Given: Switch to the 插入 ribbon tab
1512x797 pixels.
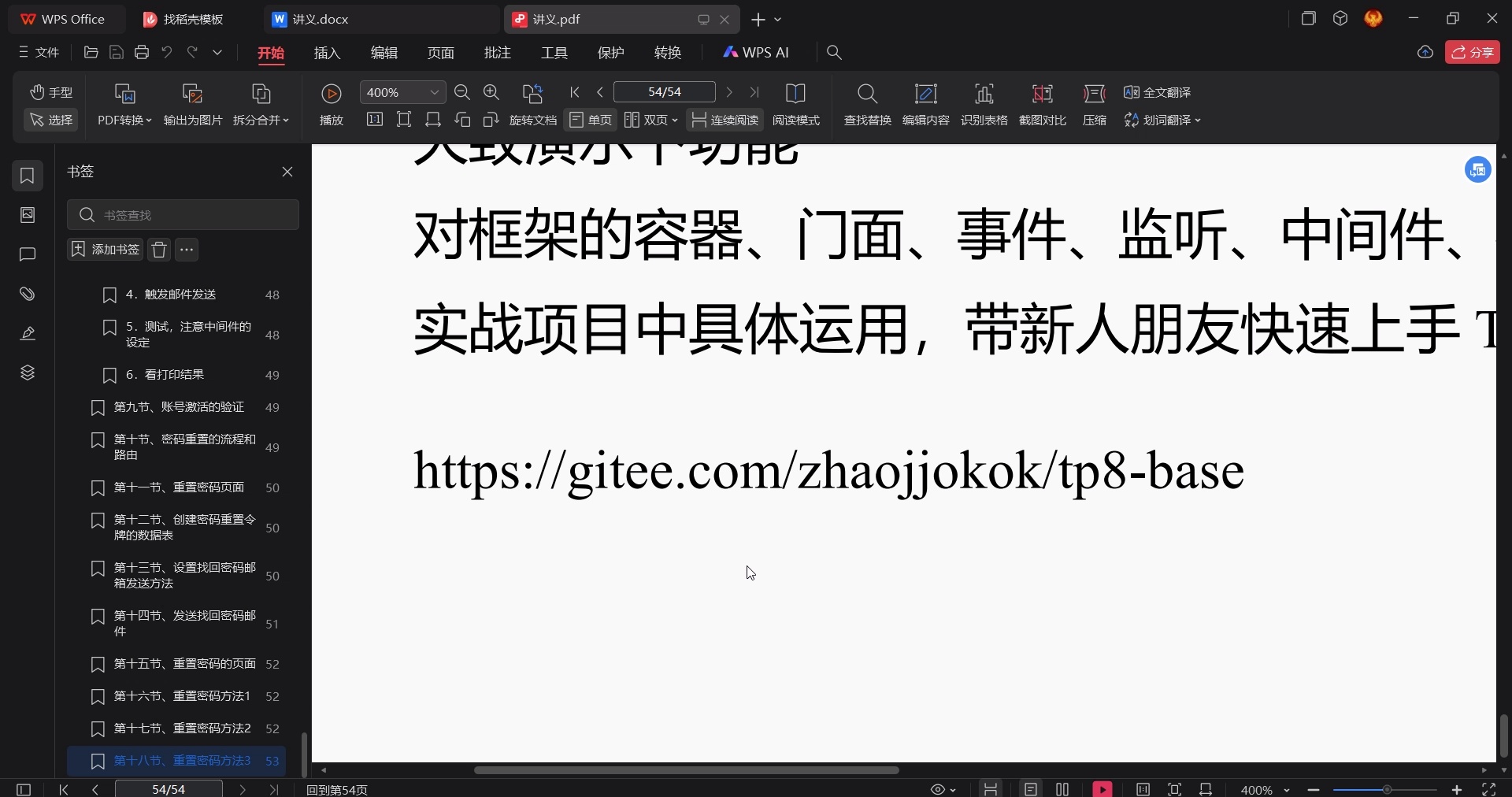Looking at the screenshot, I should [327, 53].
